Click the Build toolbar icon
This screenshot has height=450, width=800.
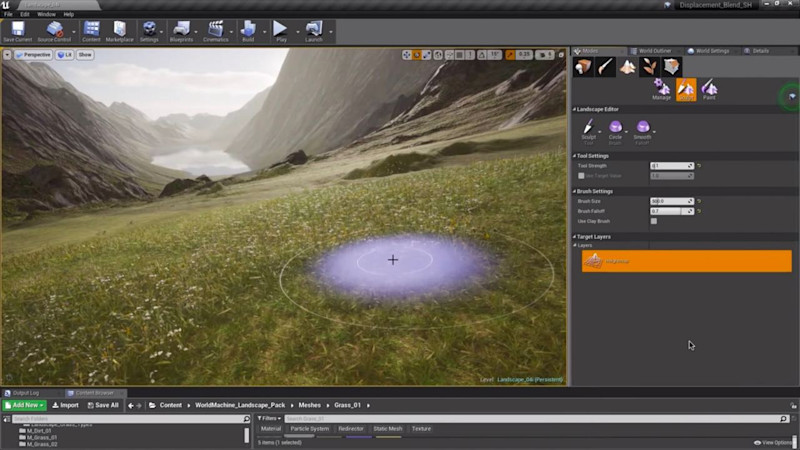pyautogui.click(x=248, y=32)
